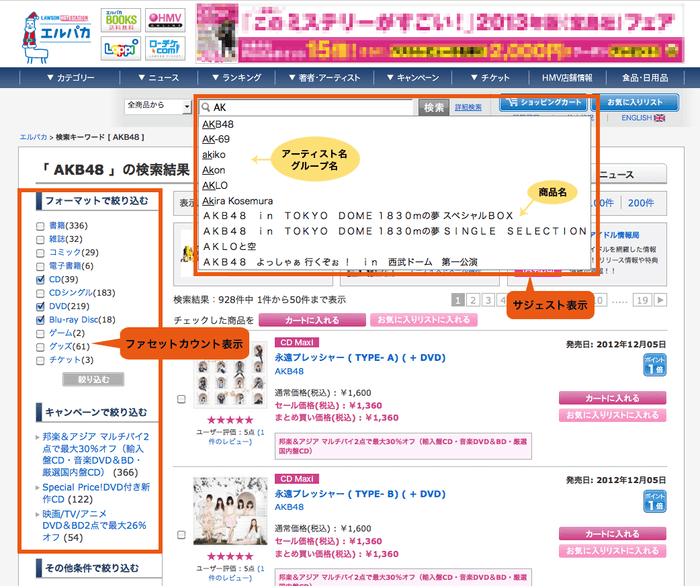Open 詳細検索 advanced search link

[x=468, y=107]
